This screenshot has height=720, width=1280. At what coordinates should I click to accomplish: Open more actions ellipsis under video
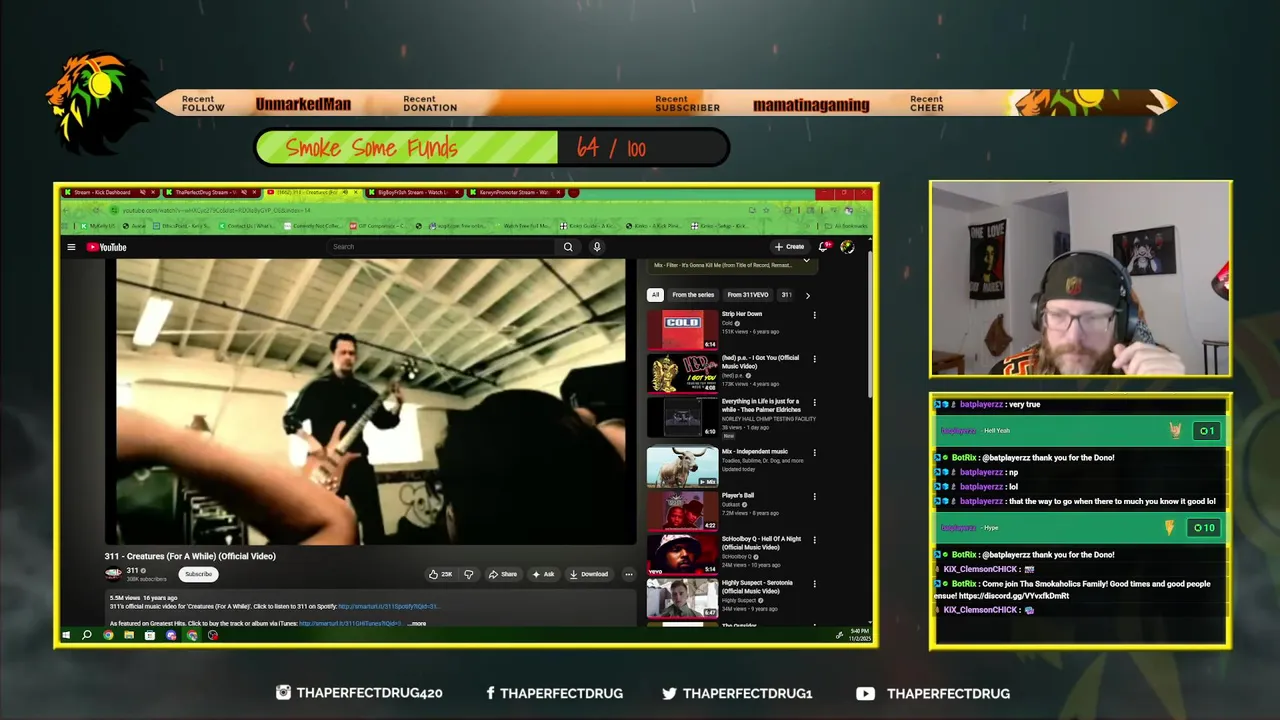(628, 574)
